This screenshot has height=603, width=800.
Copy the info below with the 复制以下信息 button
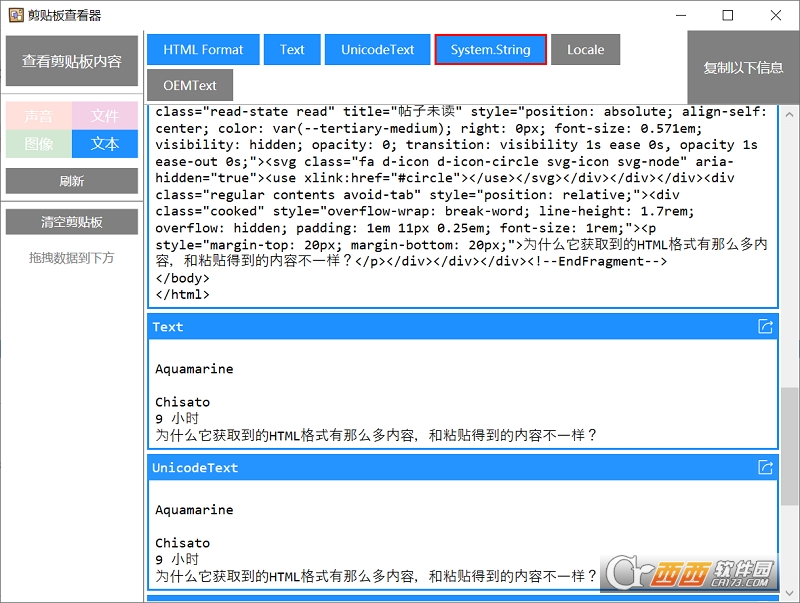[743, 67]
